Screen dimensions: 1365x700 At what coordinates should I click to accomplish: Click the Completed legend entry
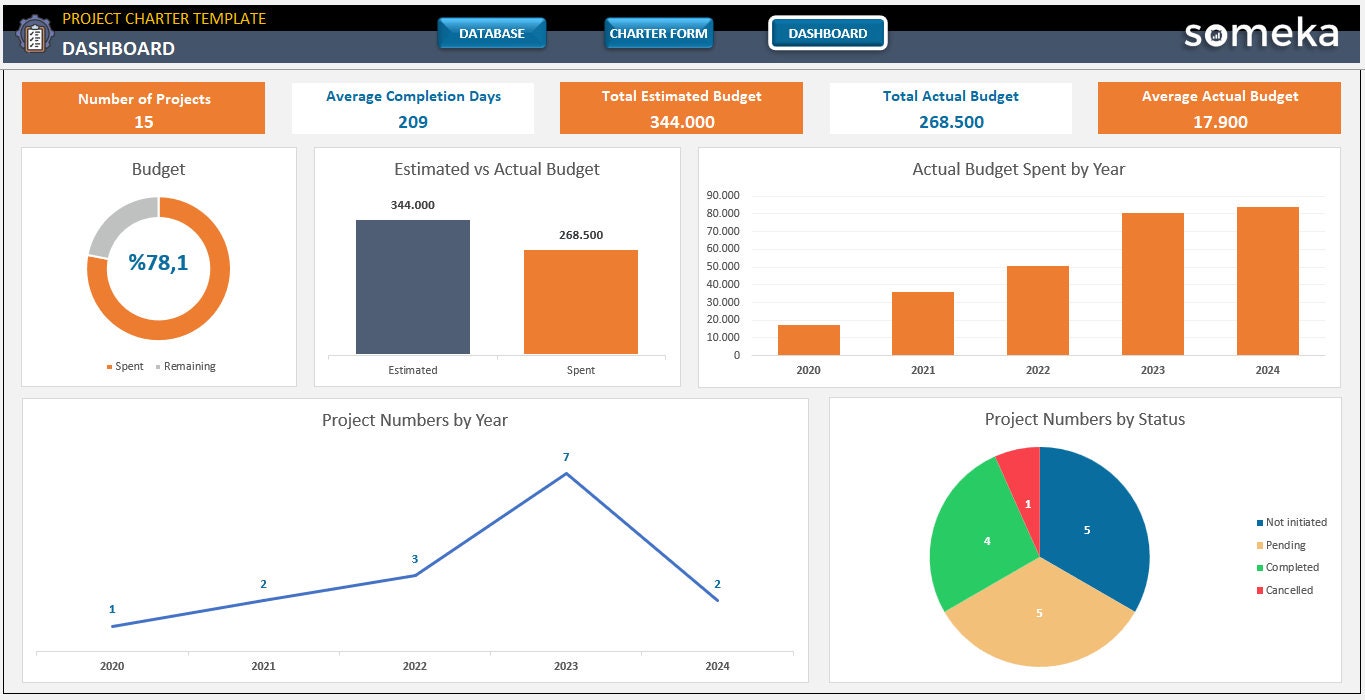(x=1287, y=568)
